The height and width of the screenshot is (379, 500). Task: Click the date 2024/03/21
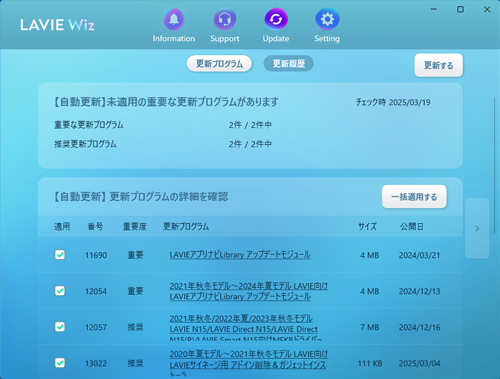[x=419, y=255]
